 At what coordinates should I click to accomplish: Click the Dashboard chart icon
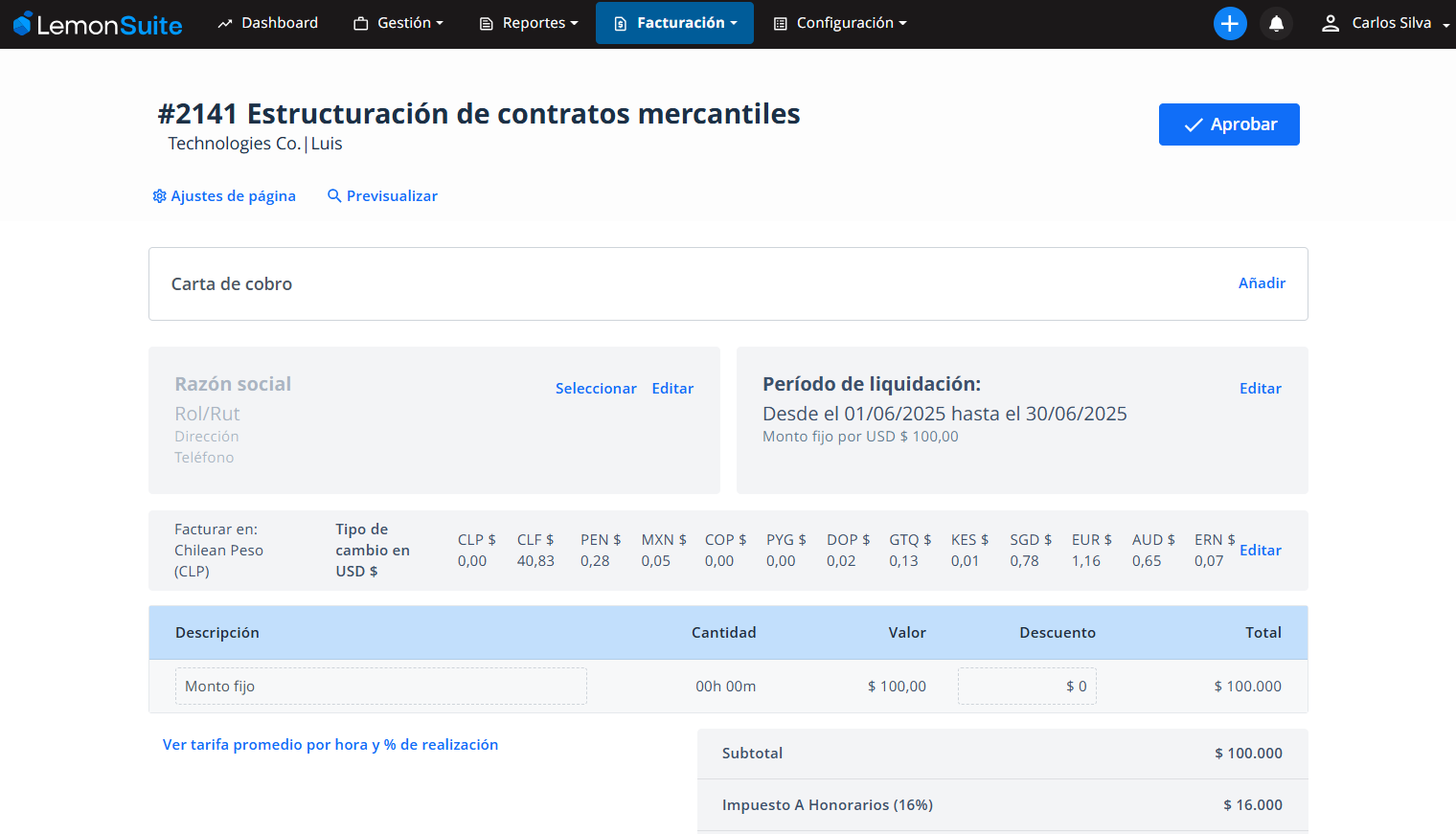tap(225, 24)
